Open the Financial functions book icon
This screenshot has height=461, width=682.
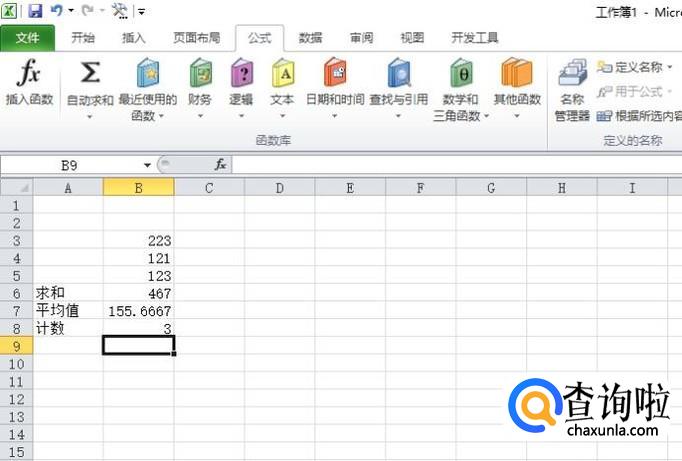[200, 73]
